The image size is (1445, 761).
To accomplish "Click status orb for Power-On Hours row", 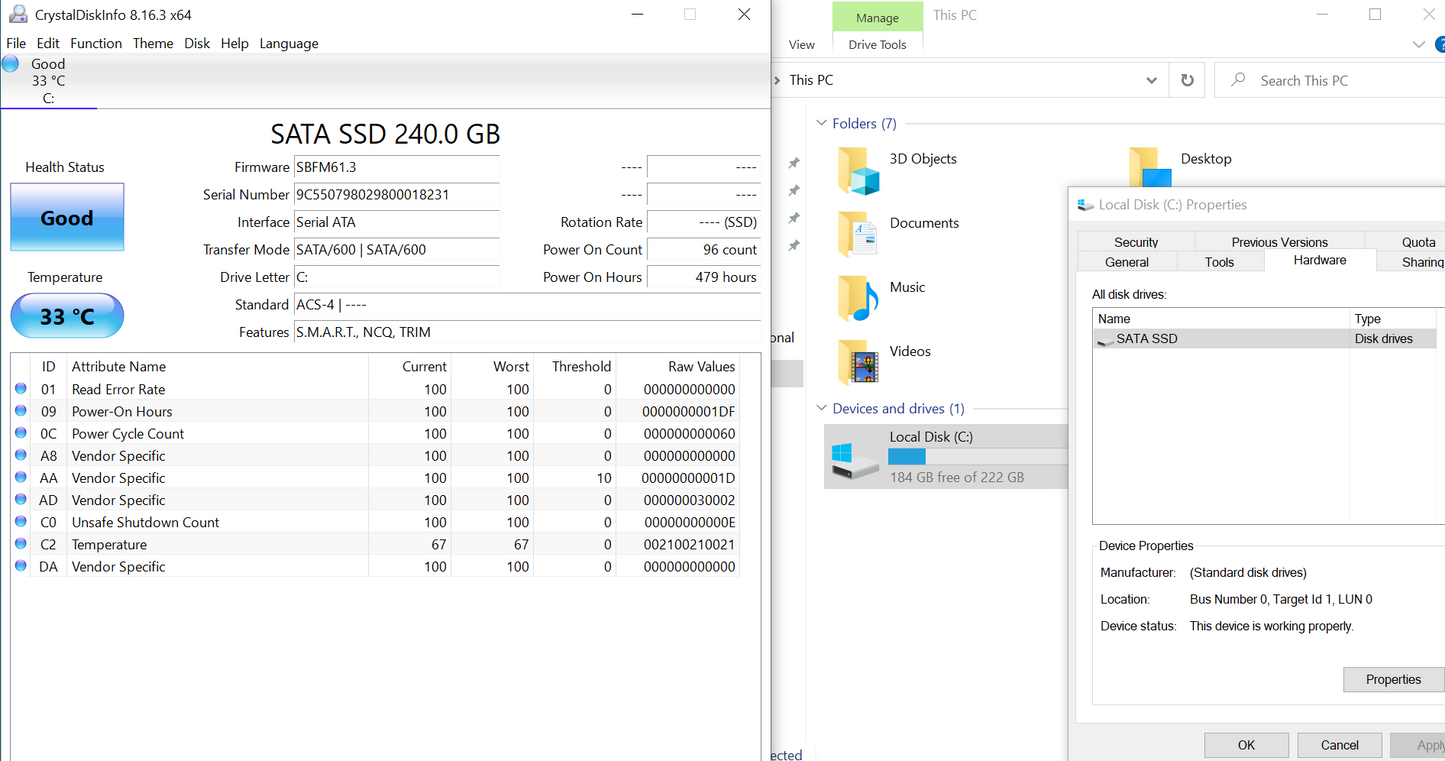I will click(x=20, y=411).
